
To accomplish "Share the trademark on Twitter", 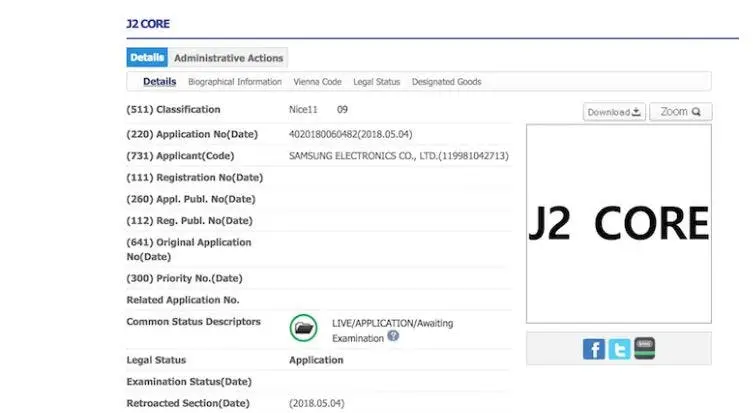I will click(619, 349).
